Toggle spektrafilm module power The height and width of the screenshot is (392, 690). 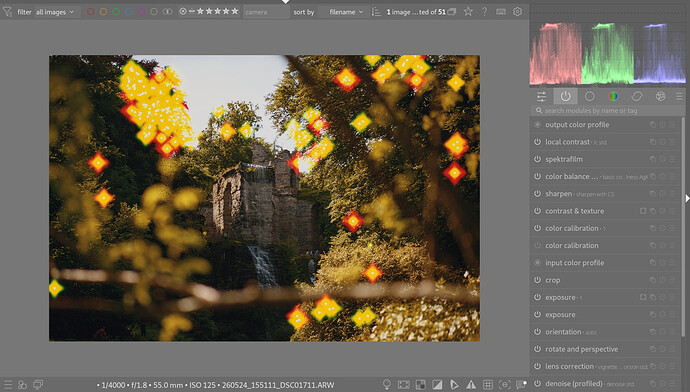tap(537, 159)
